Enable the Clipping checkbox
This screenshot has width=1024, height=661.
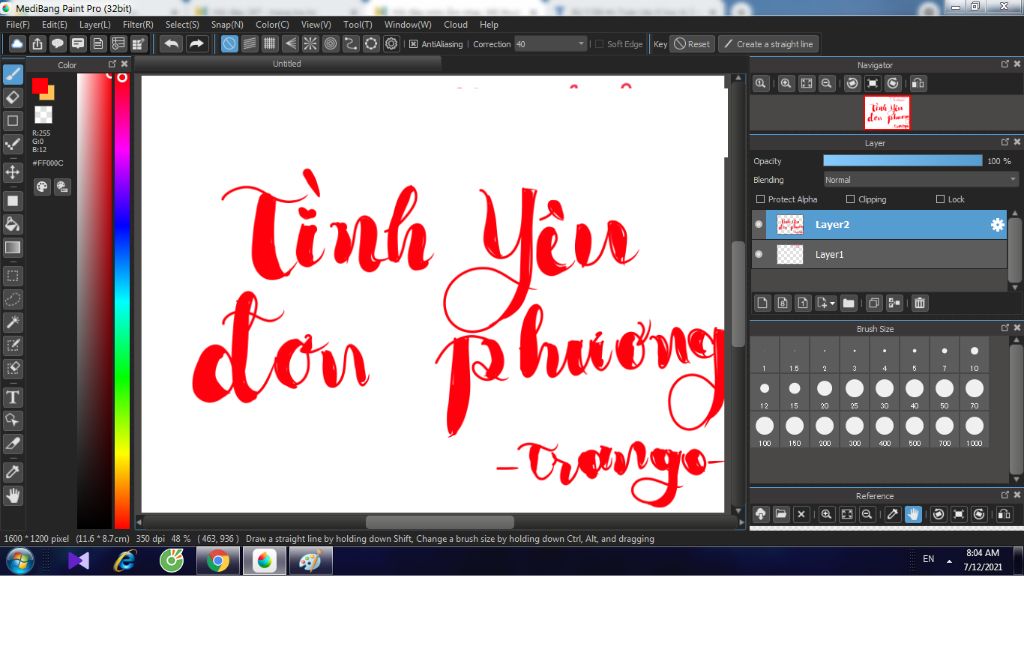click(x=850, y=199)
